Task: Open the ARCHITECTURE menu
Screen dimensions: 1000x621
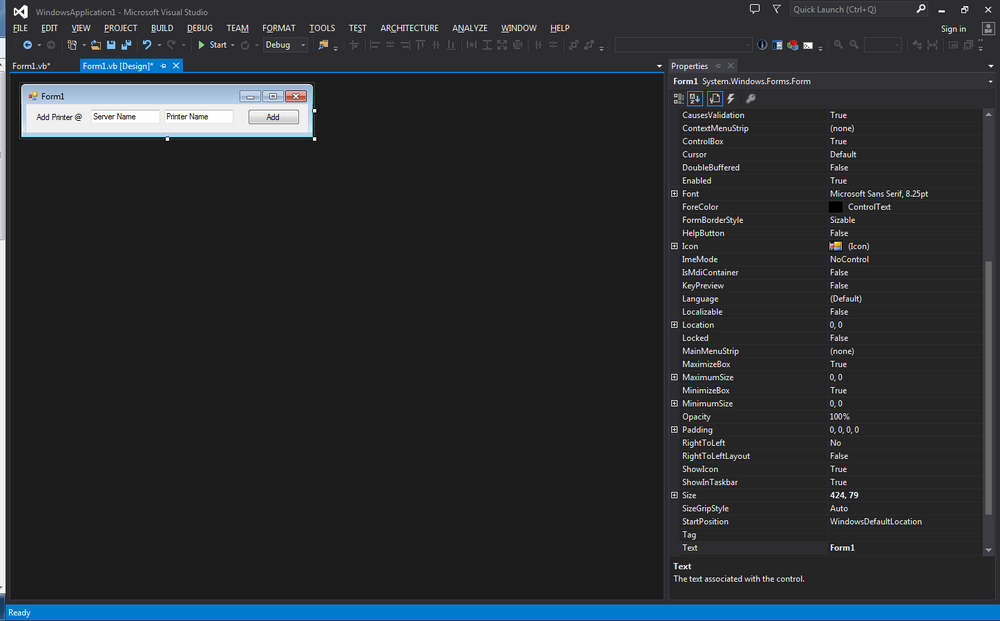Action: coord(409,28)
